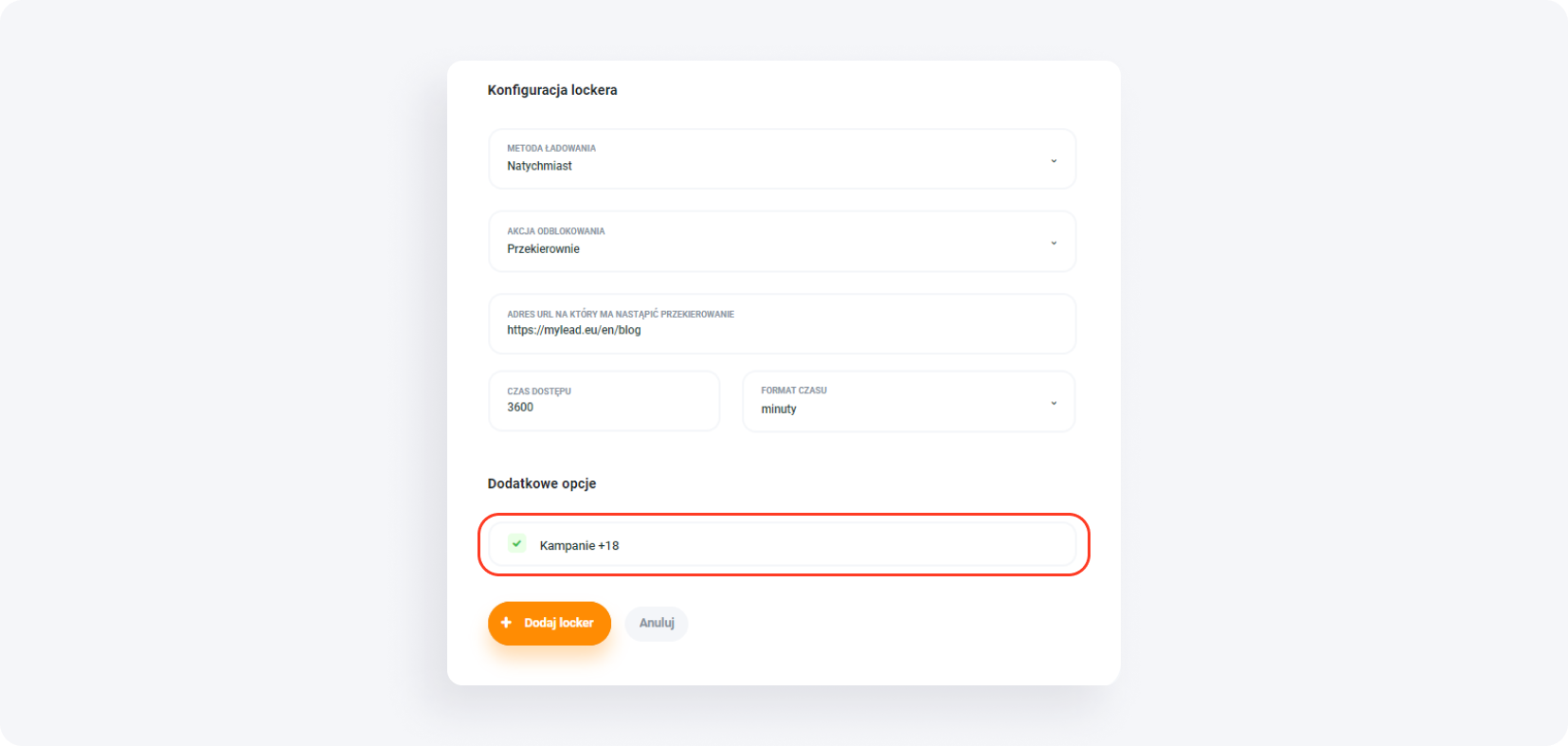Click the Kampanie +18 label text
The height and width of the screenshot is (746, 1568).
[x=579, y=546]
